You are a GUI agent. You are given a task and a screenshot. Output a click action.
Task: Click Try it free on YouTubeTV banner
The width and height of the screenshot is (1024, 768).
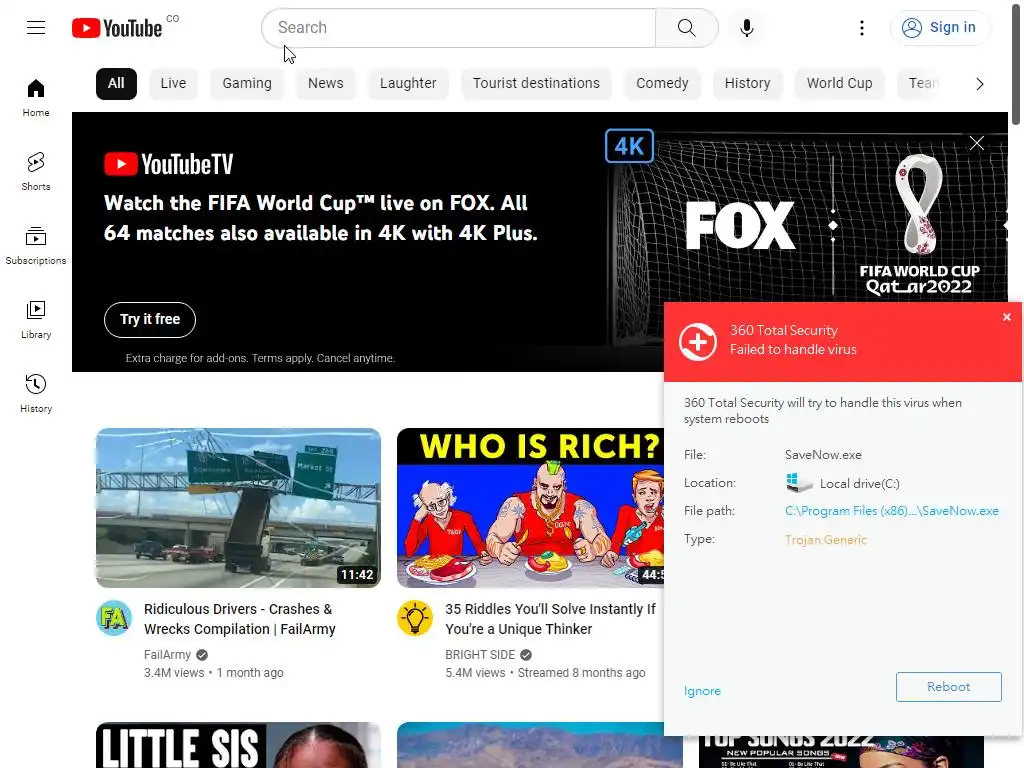pyautogui.click(x=150, y=319)
